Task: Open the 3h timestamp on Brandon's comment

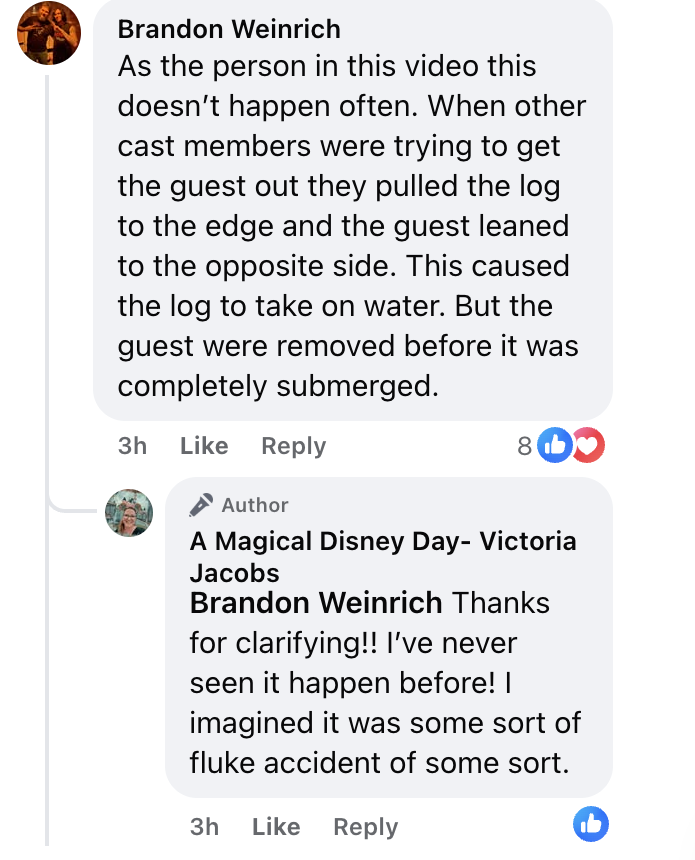Action: click(x=132, y=446)
